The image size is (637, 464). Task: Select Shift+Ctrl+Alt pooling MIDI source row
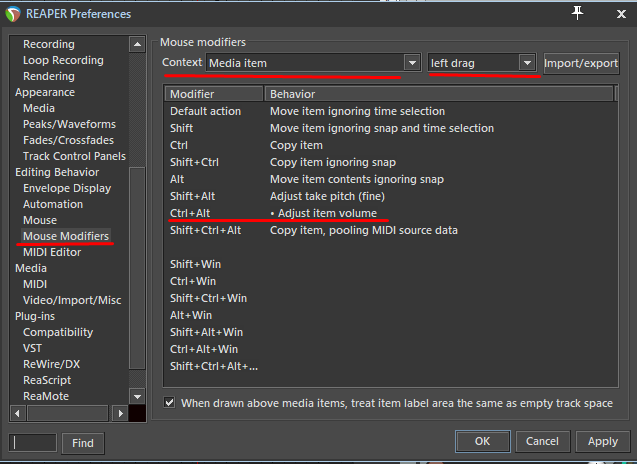pos(390,230)
